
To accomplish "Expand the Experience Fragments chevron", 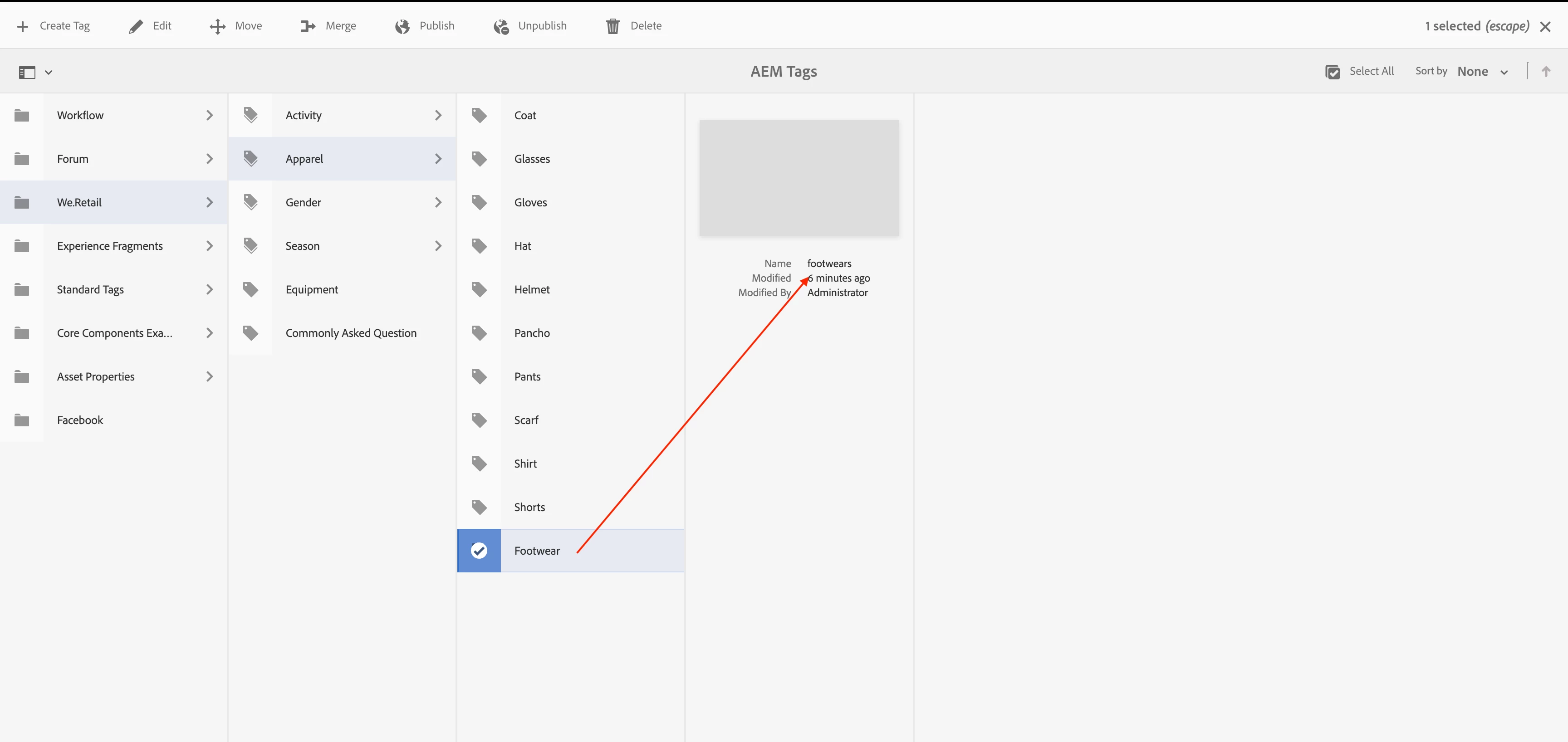I will click(210, 246).
